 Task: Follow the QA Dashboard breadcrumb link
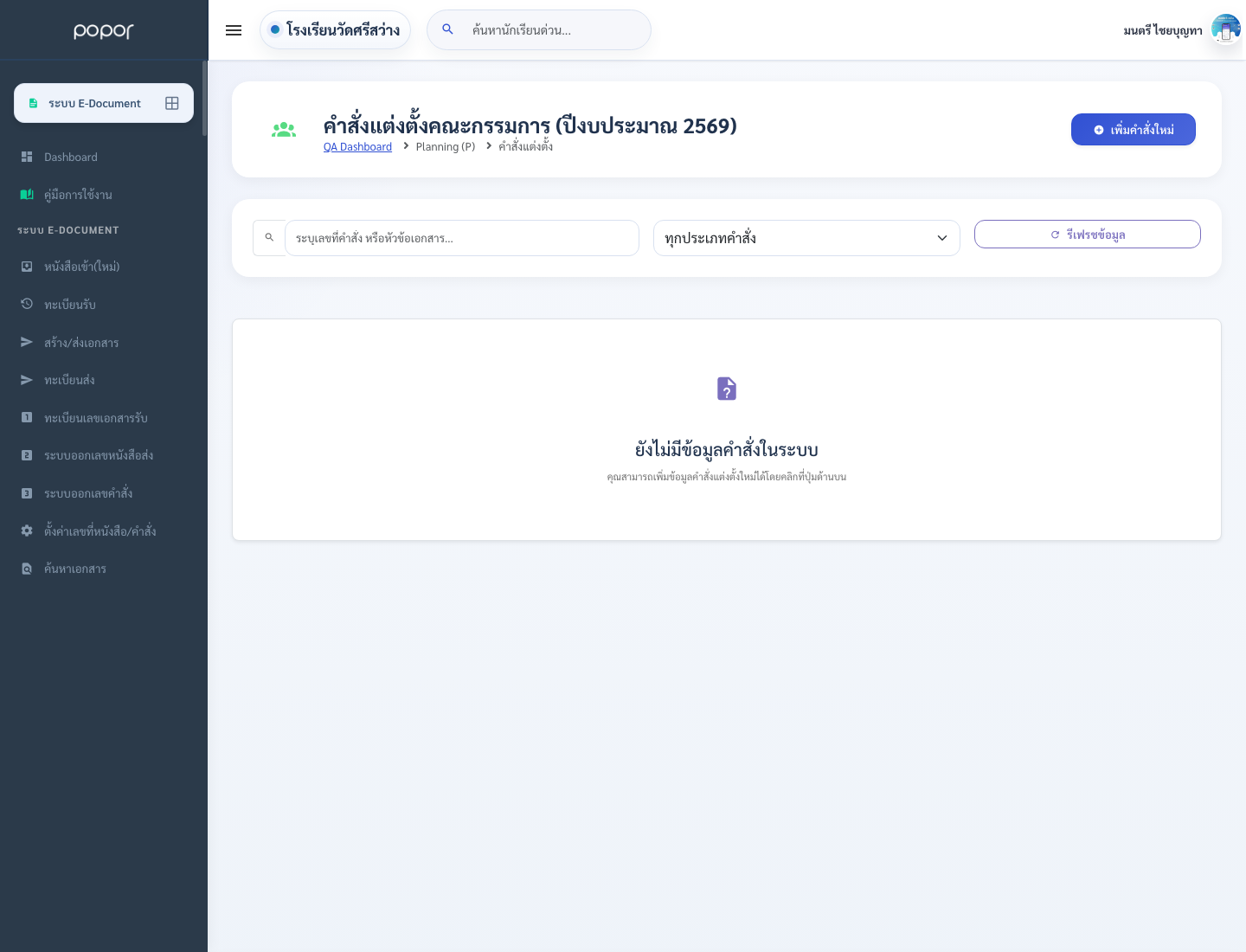tap(357, 147)
